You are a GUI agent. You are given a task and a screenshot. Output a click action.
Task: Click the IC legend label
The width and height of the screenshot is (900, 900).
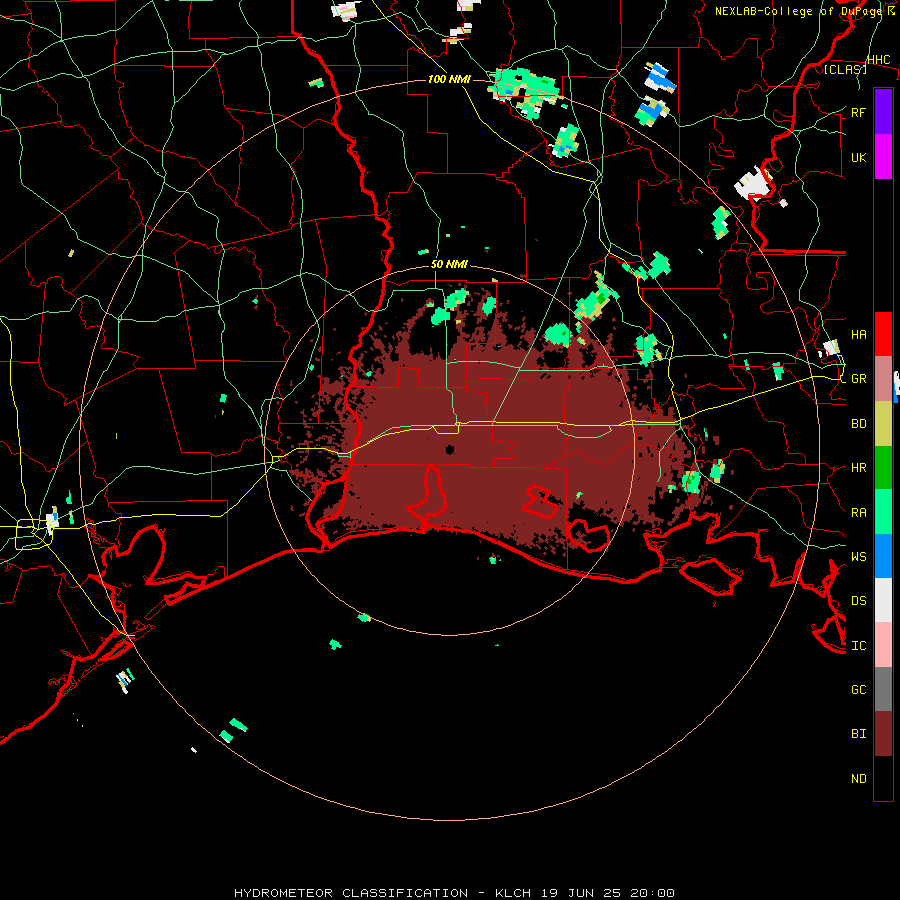[x=858, y=646]
